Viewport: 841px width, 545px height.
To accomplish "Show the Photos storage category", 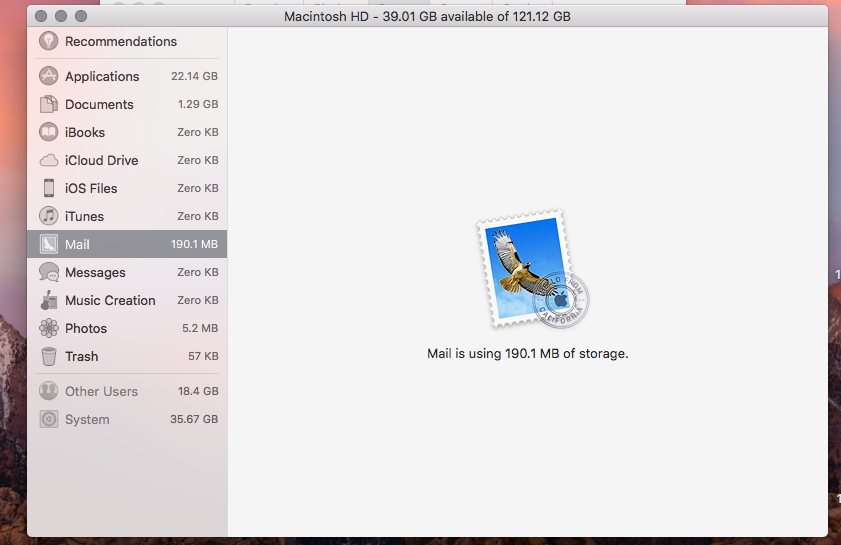I will coord(127,328).
